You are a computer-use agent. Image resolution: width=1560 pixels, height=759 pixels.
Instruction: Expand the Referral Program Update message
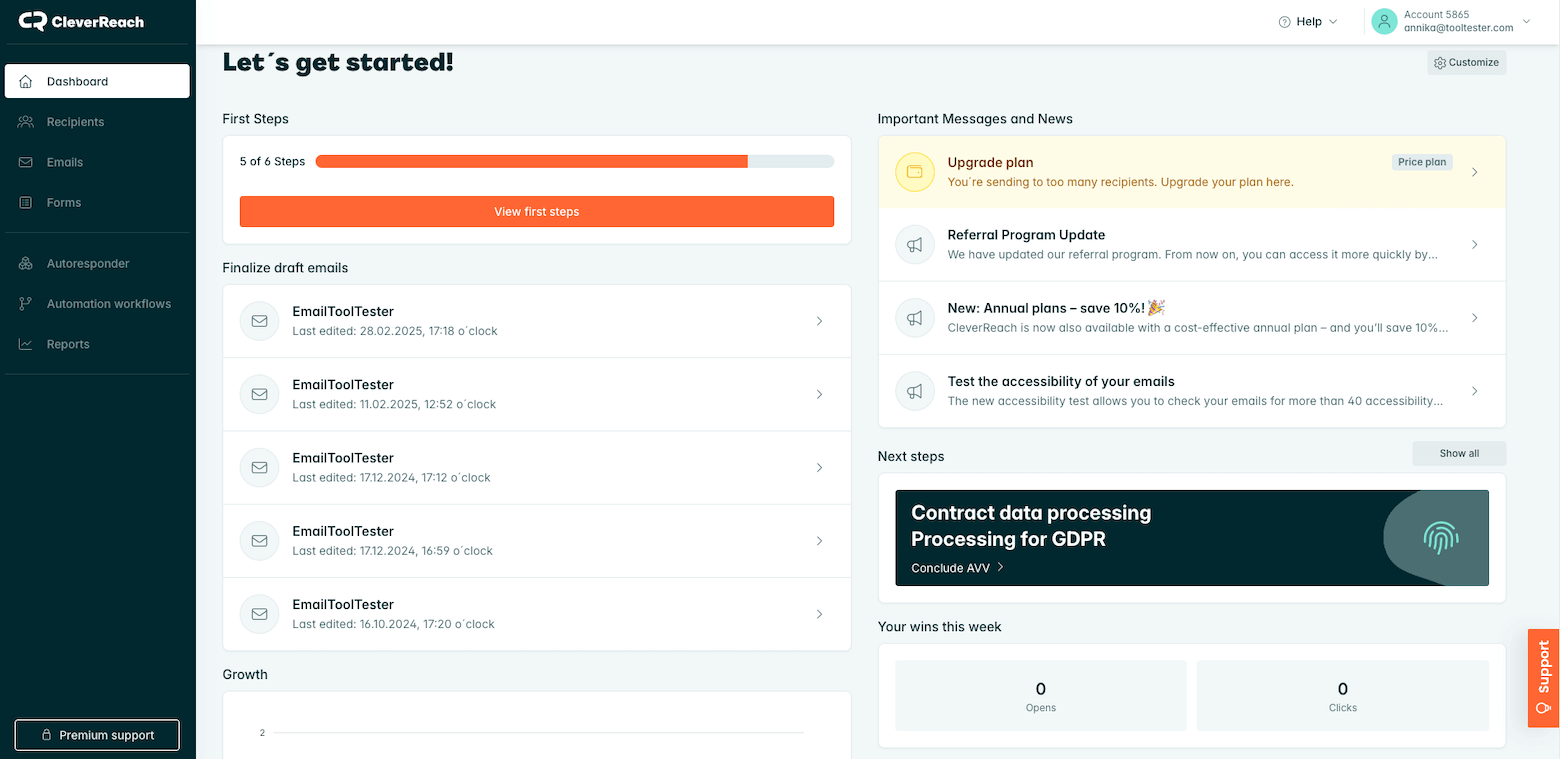[x=1474, y=244]
